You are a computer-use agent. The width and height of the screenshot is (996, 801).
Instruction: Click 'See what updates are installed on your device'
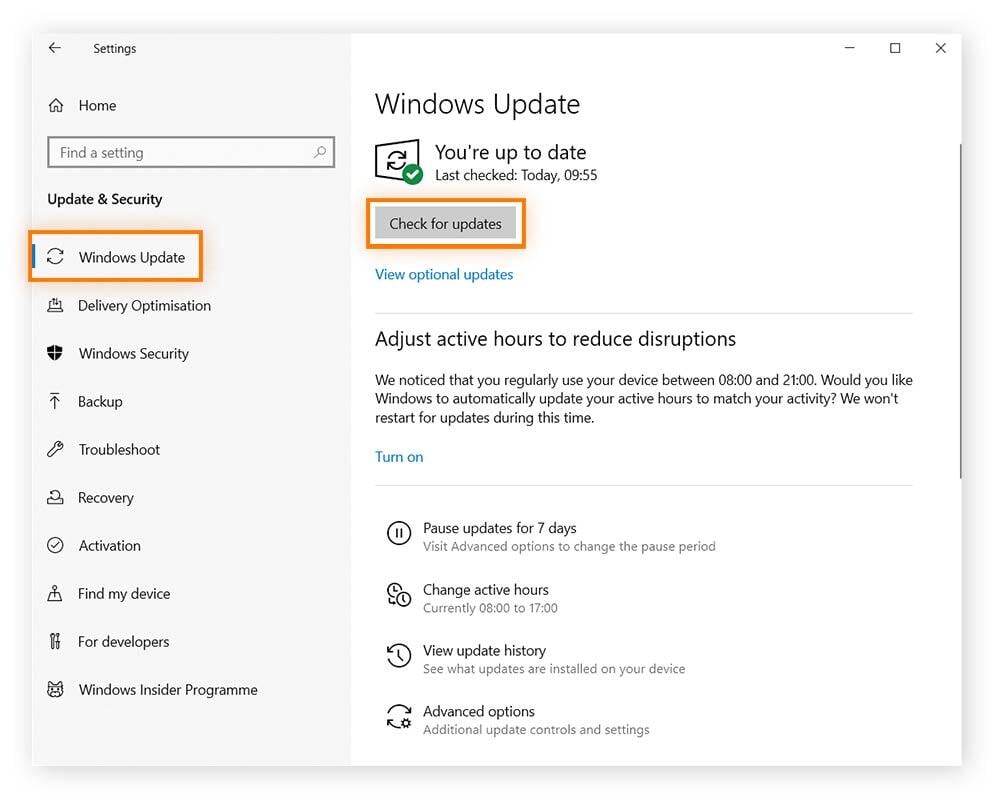[x=554, y=669]
